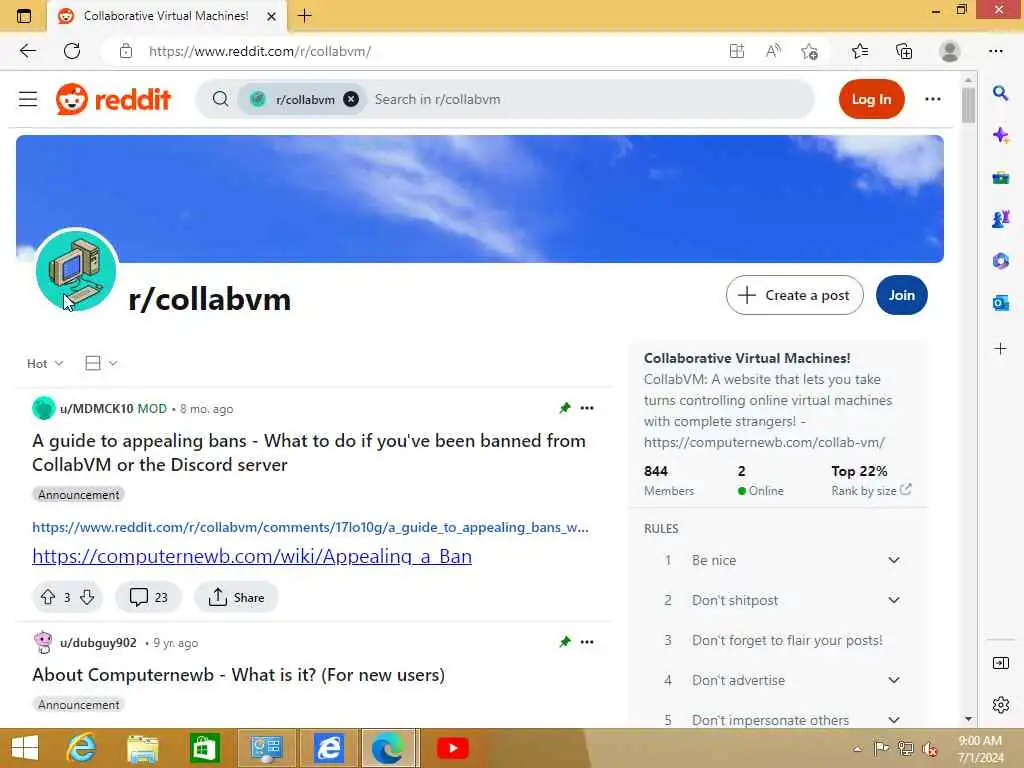This screenshot has width=1024, height=768.
Task: Expand the Don't shitpost rule
Action: [x=894, y=600]
